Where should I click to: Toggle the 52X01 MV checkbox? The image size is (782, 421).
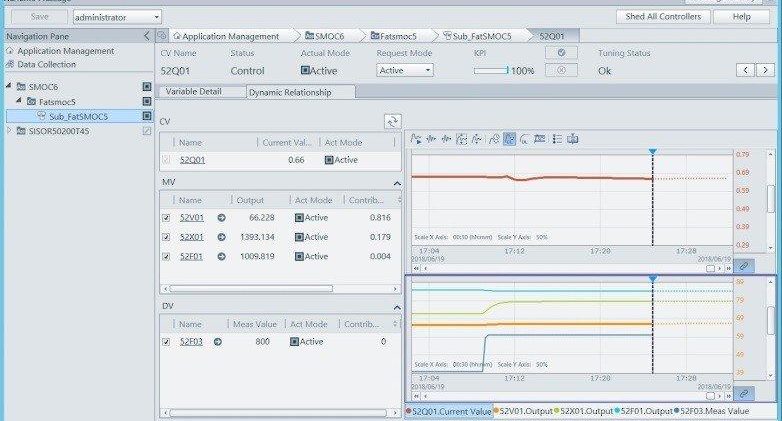166,237
